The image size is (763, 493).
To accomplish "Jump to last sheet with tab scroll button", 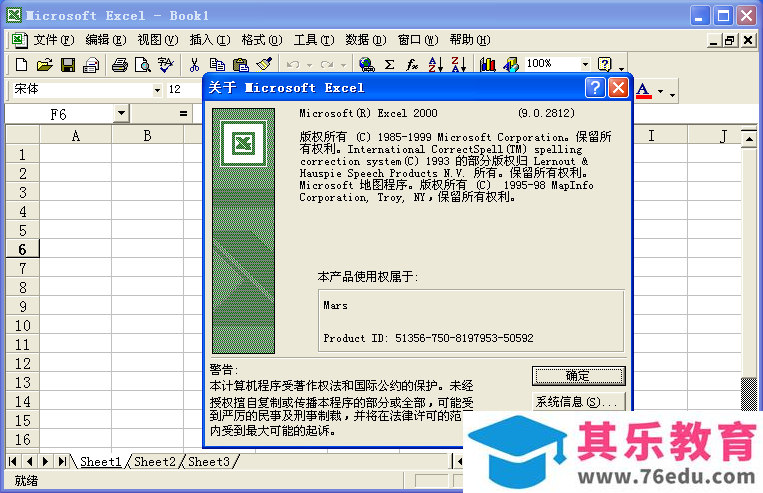I will 62,461.
